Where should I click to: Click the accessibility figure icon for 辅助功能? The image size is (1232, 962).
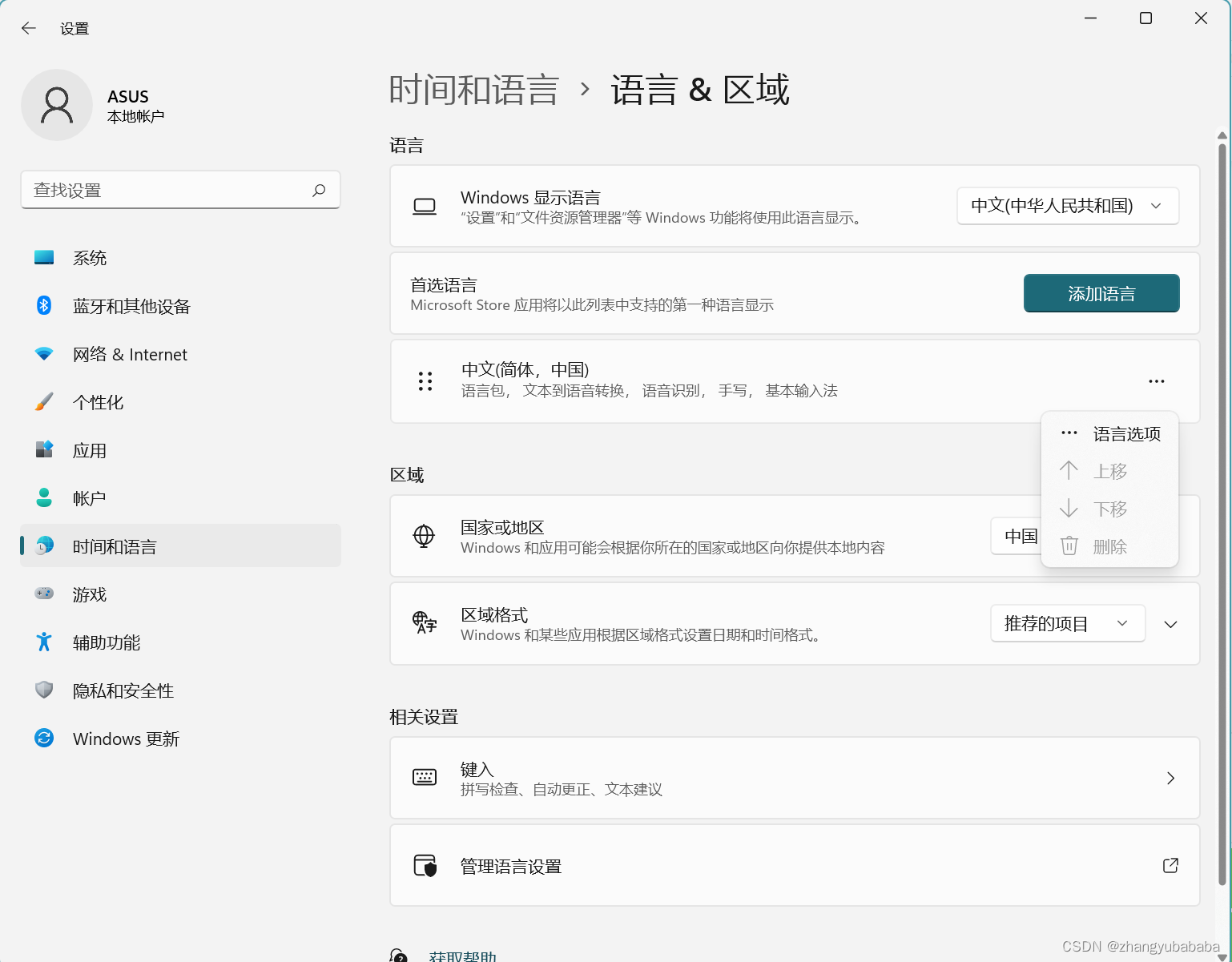coord(44,642)
